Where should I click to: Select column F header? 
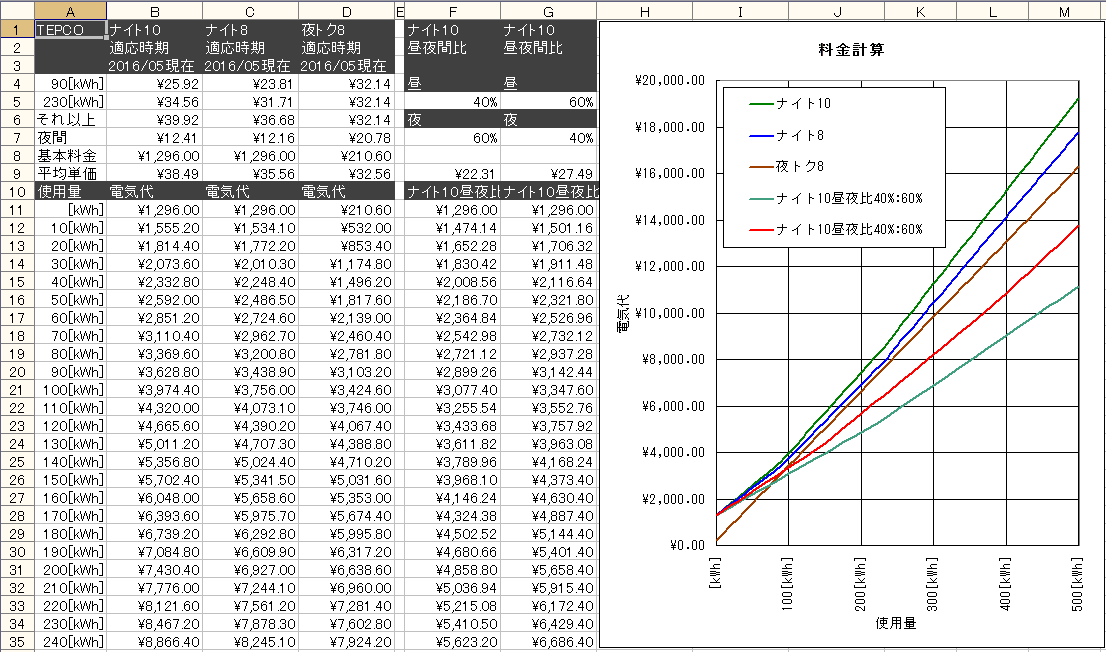[x=452, y=11]
